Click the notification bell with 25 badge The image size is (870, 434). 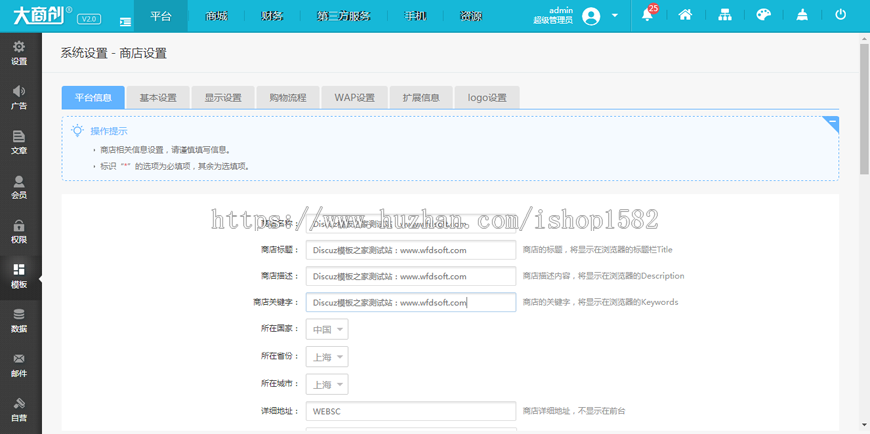click(x=648, y=15)
